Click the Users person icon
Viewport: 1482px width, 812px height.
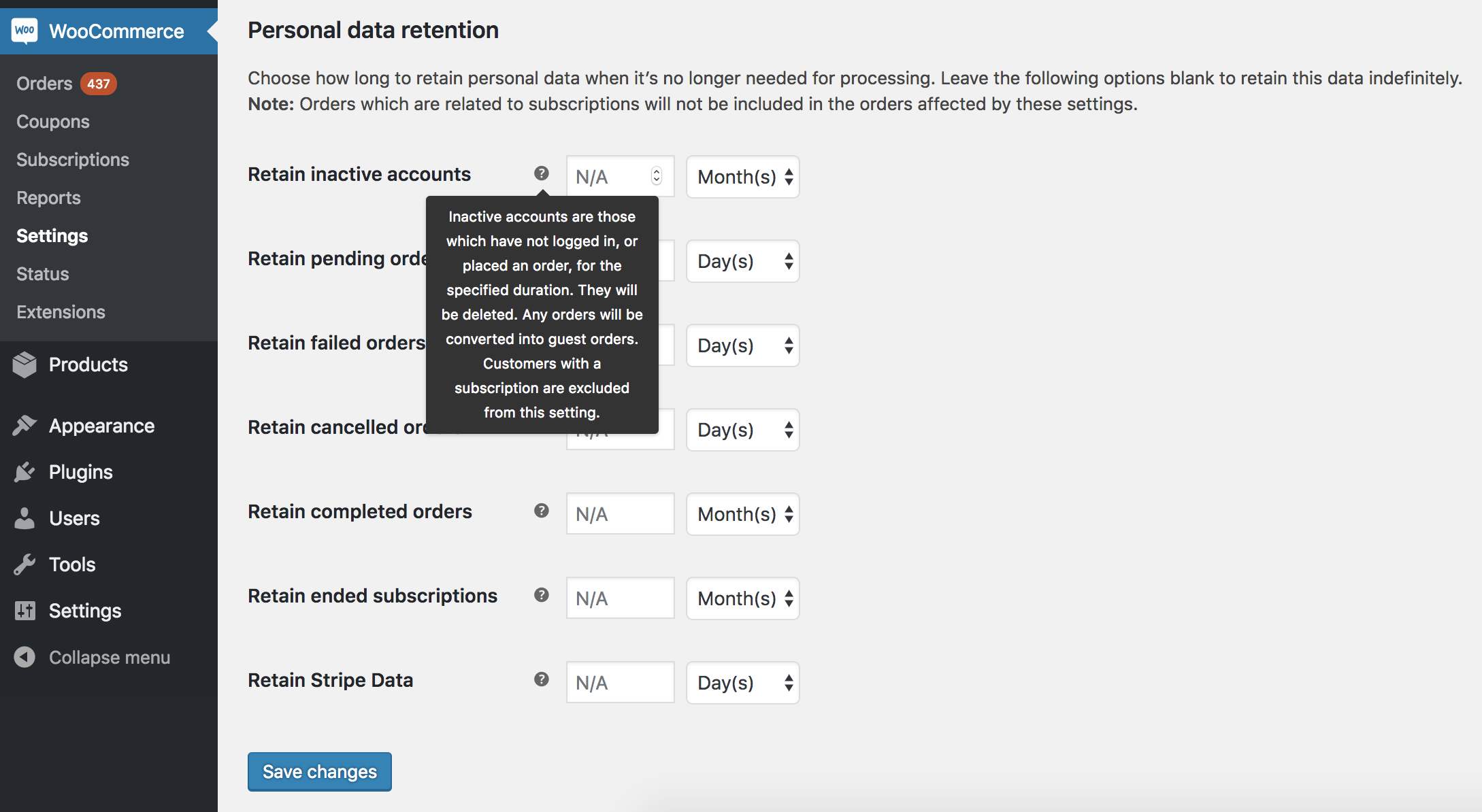tap(24, 518)
